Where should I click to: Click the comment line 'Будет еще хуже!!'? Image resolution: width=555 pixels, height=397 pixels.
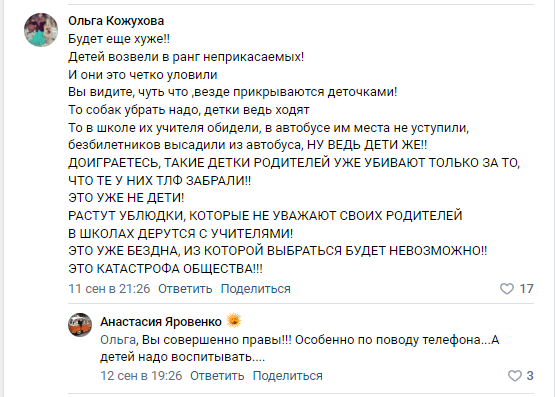pyautogui.click(x=119, y=39)
